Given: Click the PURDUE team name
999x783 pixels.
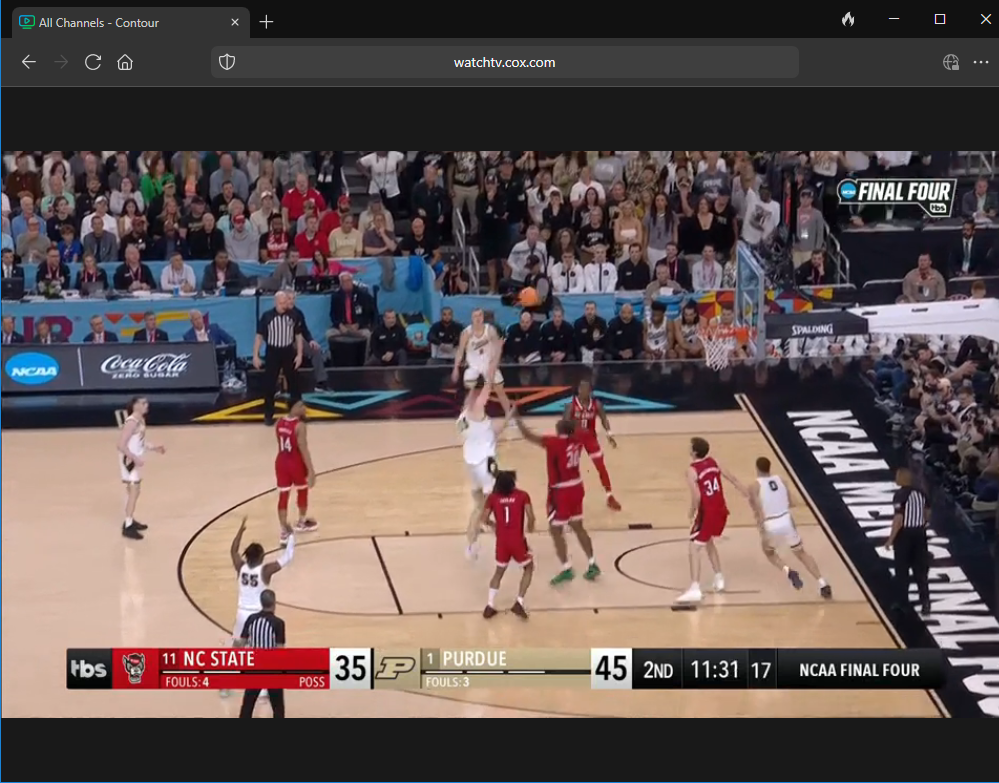Looking at the screenshot, I should [475, 659].
